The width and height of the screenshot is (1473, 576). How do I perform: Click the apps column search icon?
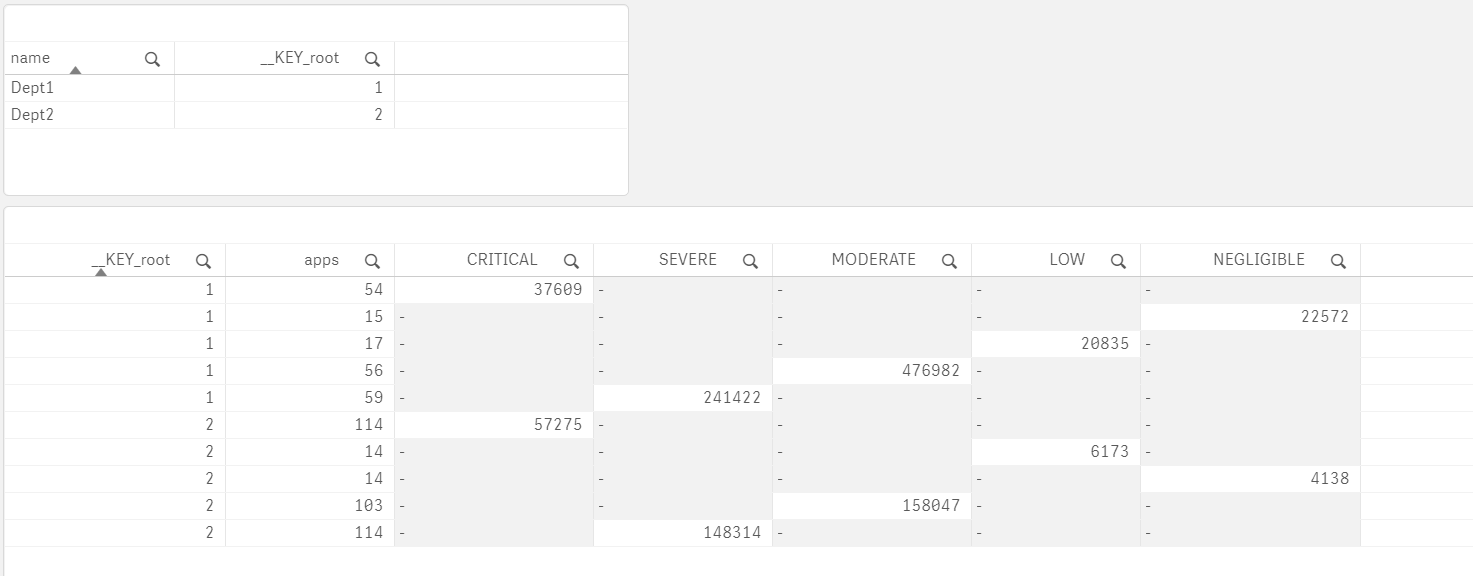(x=372, y=261)
